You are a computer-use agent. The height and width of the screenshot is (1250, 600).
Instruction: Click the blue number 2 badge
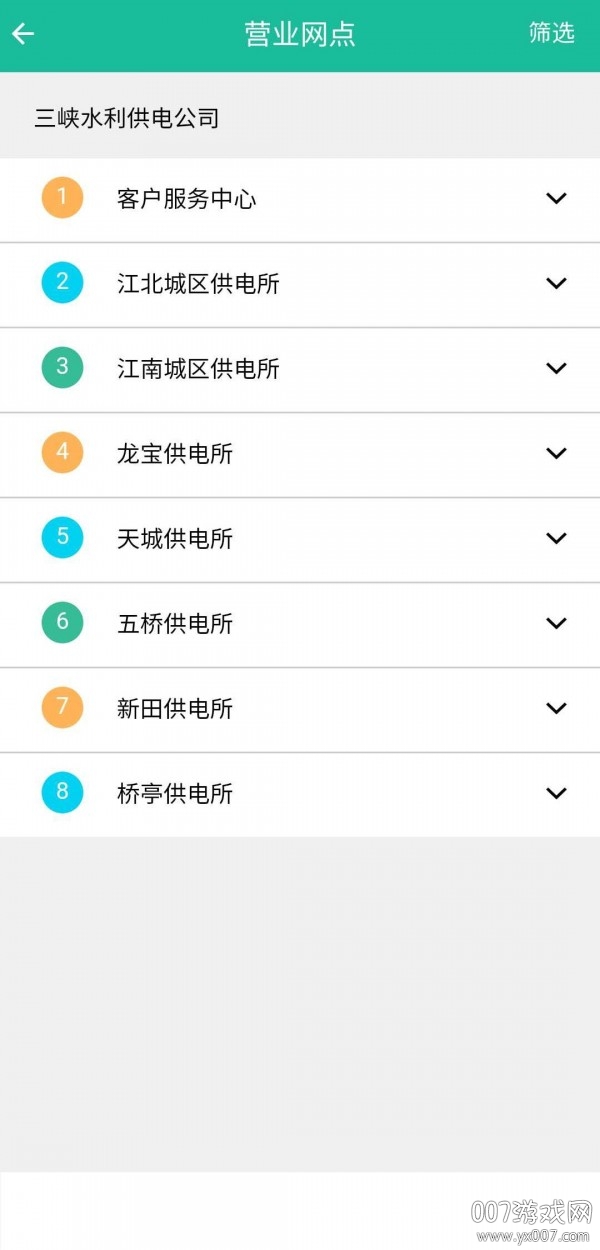[62, 282]
